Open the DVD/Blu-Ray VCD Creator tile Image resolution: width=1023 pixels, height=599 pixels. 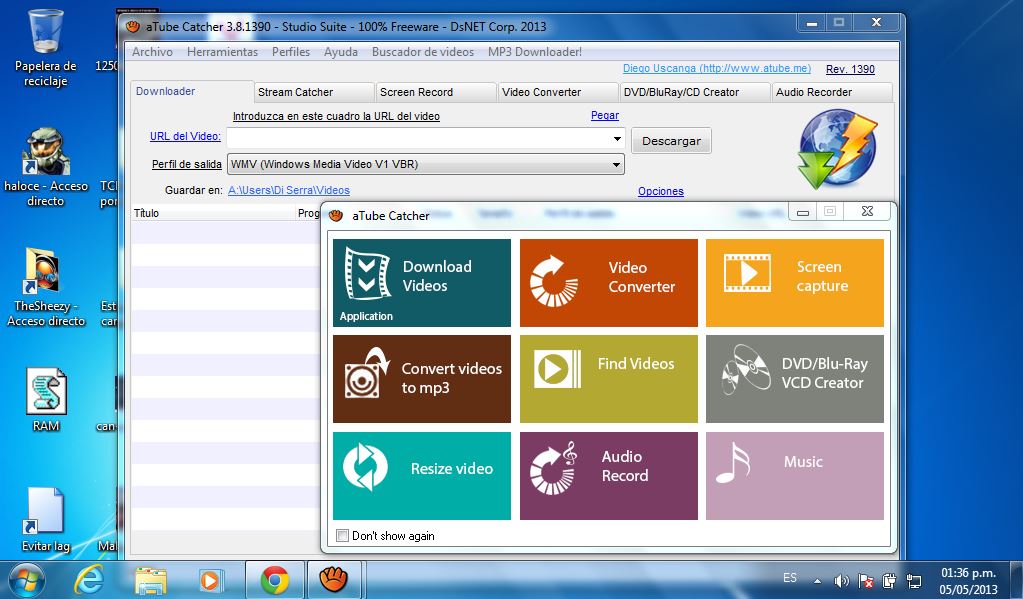click(795, 379)
